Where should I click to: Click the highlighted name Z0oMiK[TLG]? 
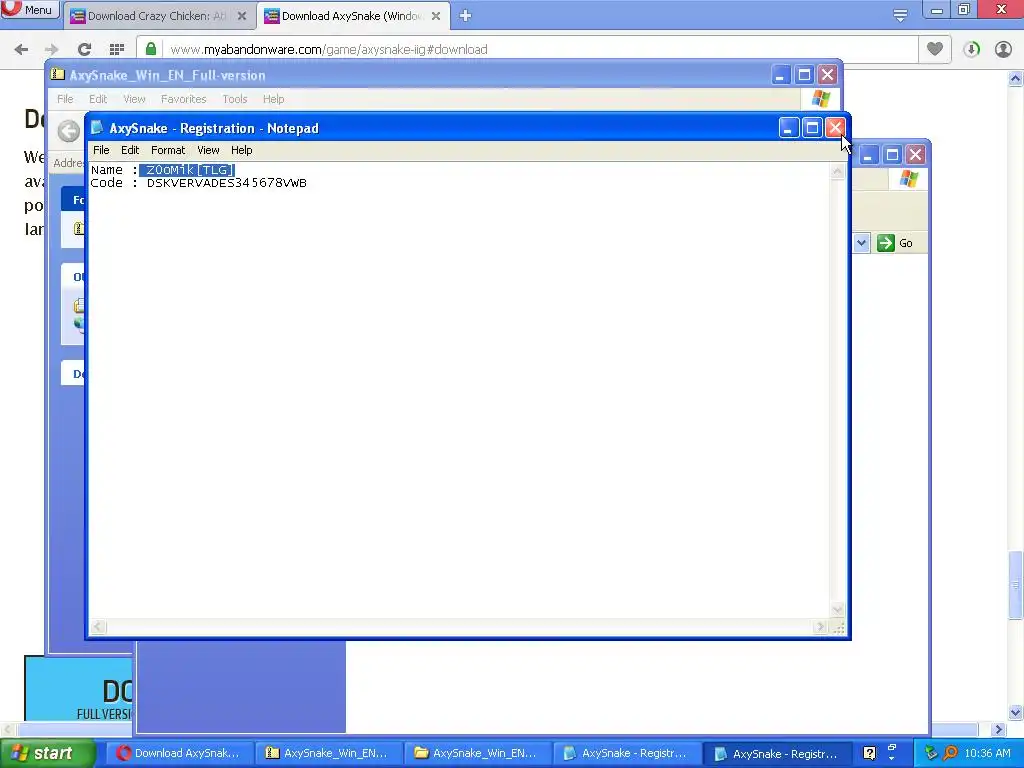pos(187,170)
